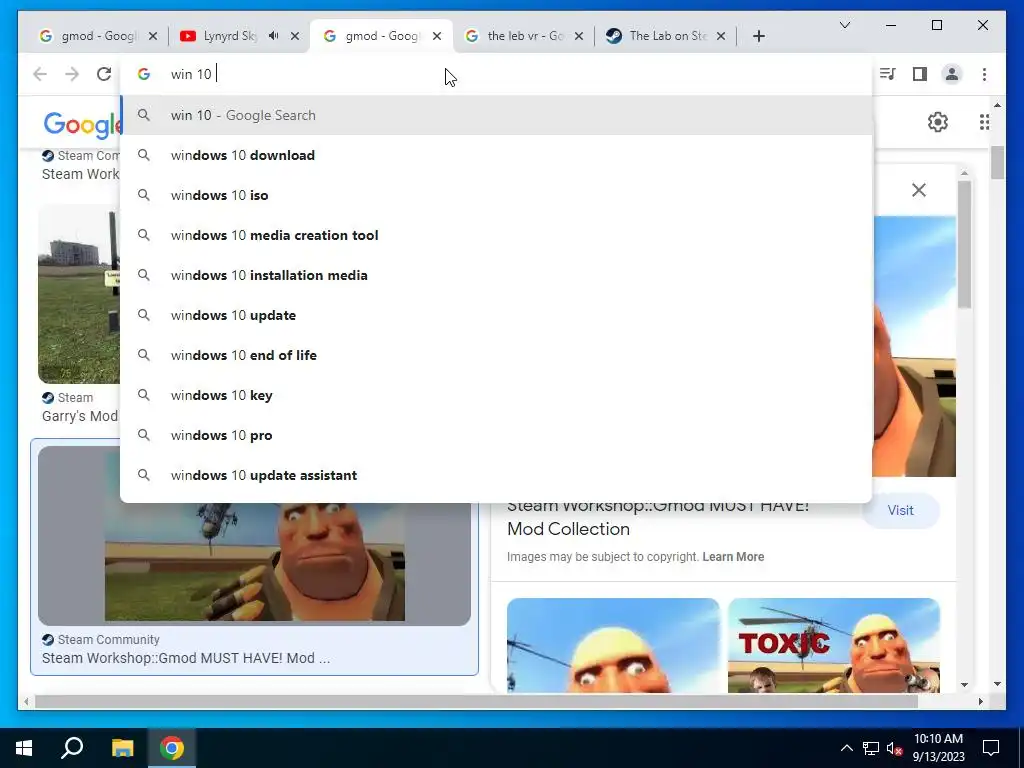Click the preview panel scrollbar thumb
Screen dimensions: 1024x768
pos(965,243)
